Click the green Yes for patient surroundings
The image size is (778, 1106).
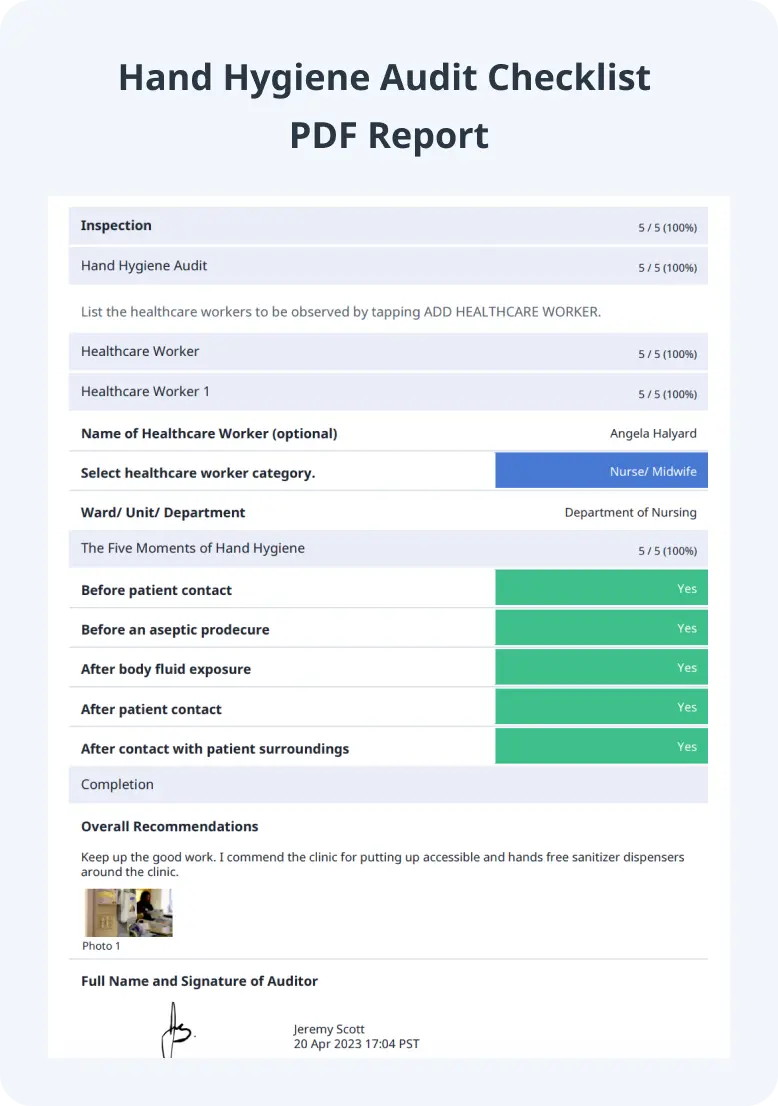(602, 746)
